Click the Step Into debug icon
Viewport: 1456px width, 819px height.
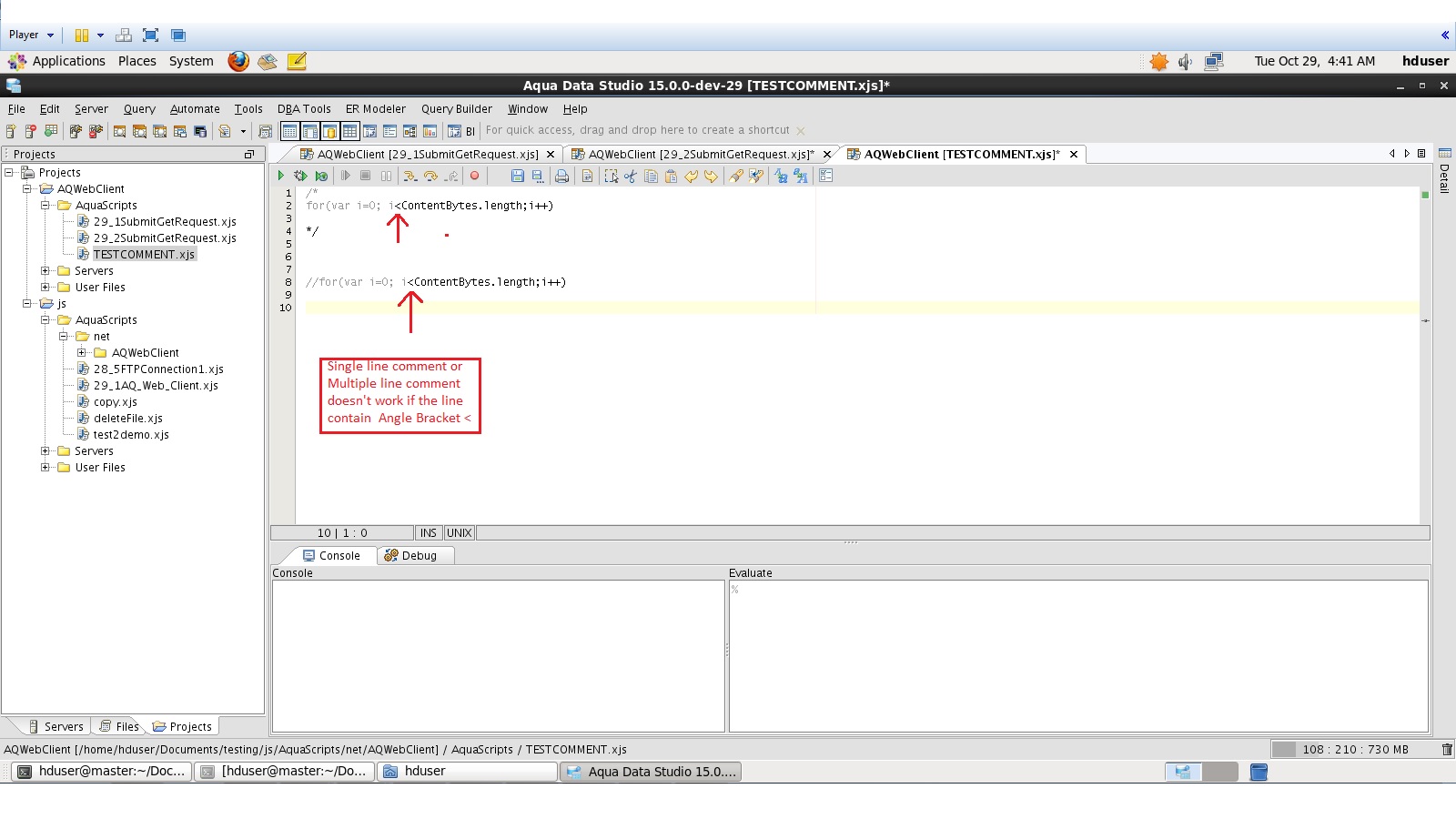409,176
